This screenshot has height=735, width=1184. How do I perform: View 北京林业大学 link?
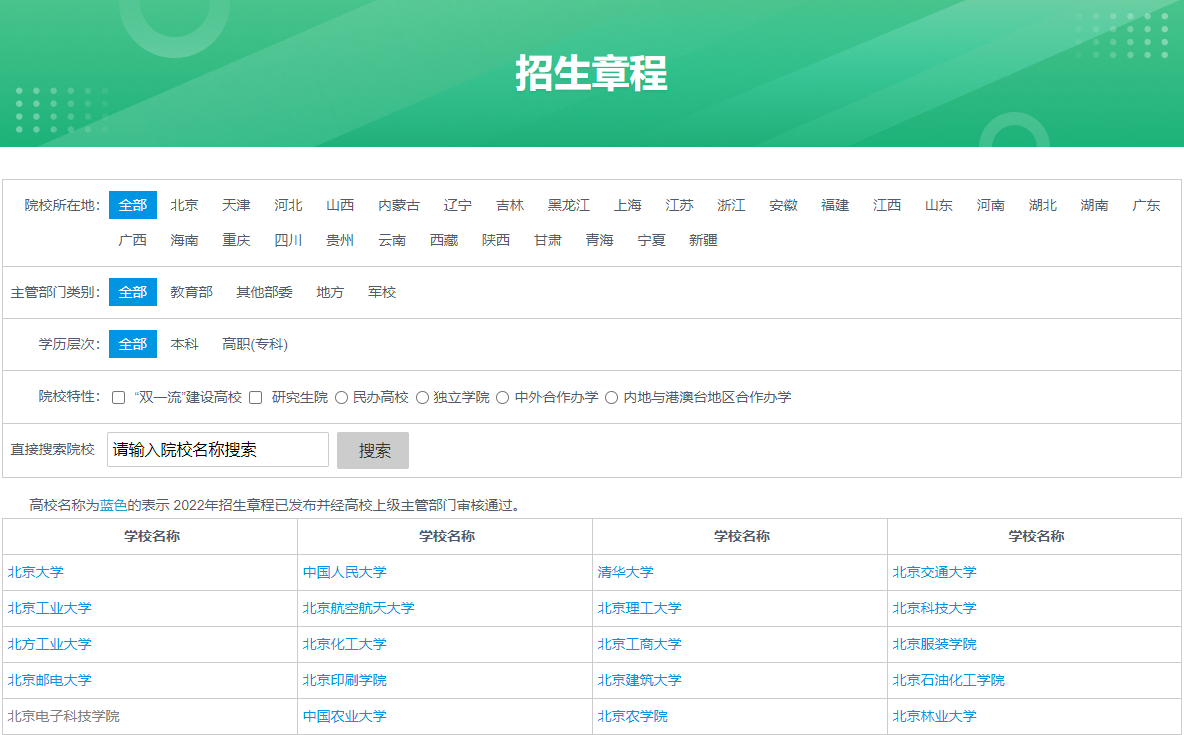(x=935, y=716)
